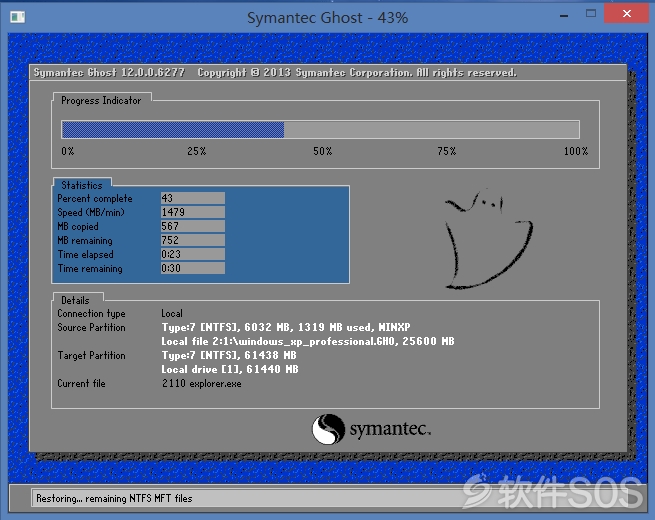Click the Speed value 1479
This screenshot has height=520, width=655.
pos(193,212)
